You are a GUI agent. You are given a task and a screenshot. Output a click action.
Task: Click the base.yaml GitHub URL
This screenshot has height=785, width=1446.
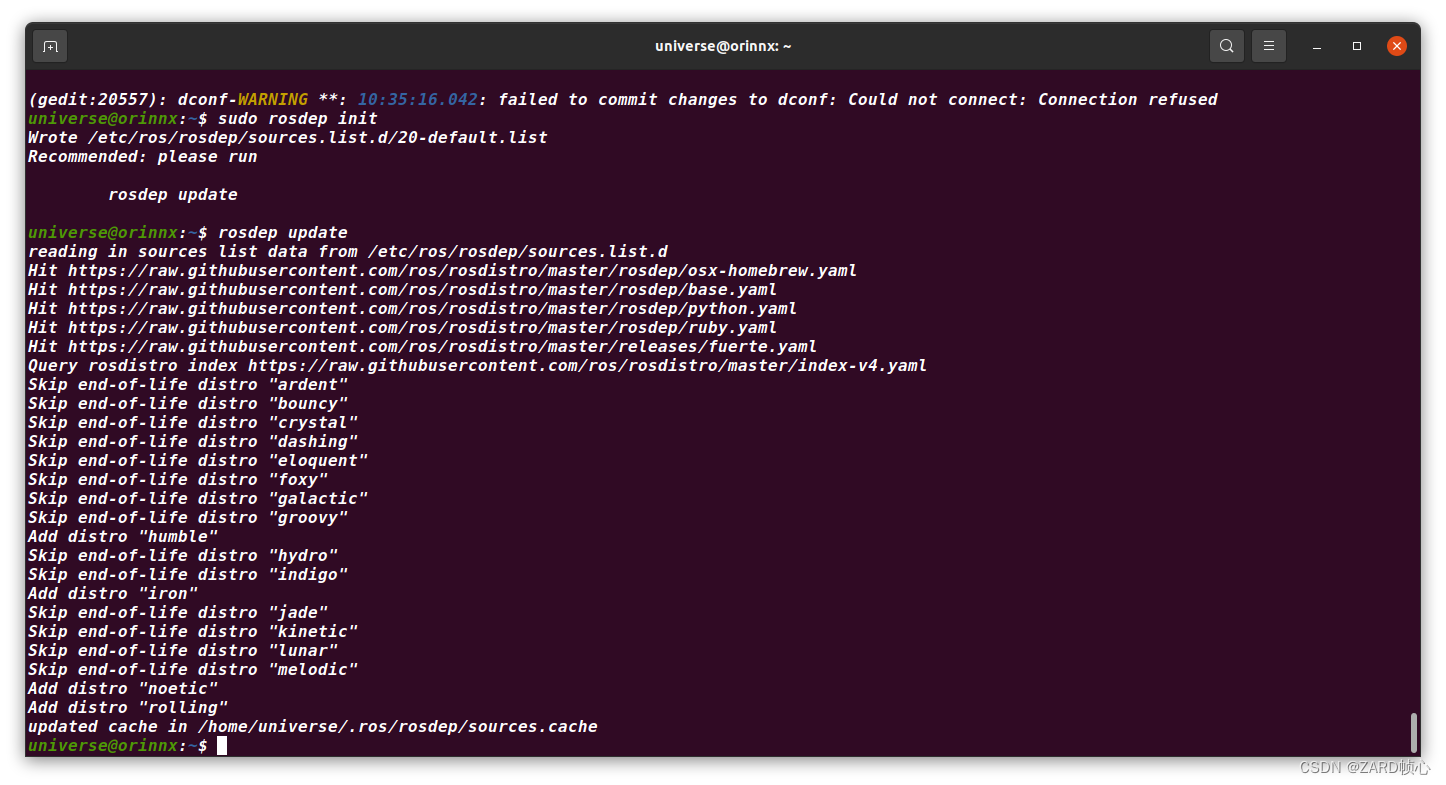[422, 290]
